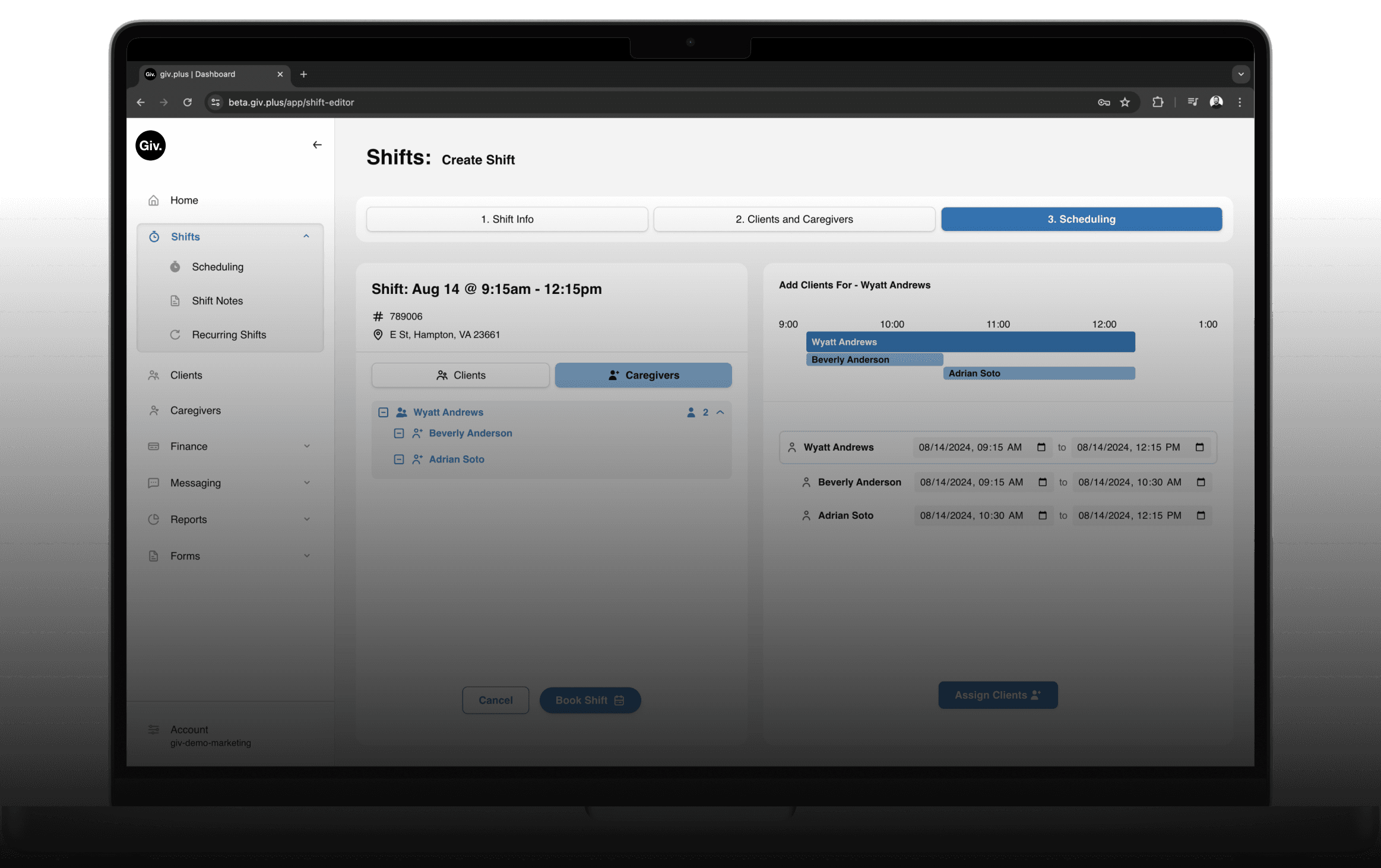Click the Adrian Soto bar on timeline
Viewport: 1381px width, 868px height.
[1038, 373]
